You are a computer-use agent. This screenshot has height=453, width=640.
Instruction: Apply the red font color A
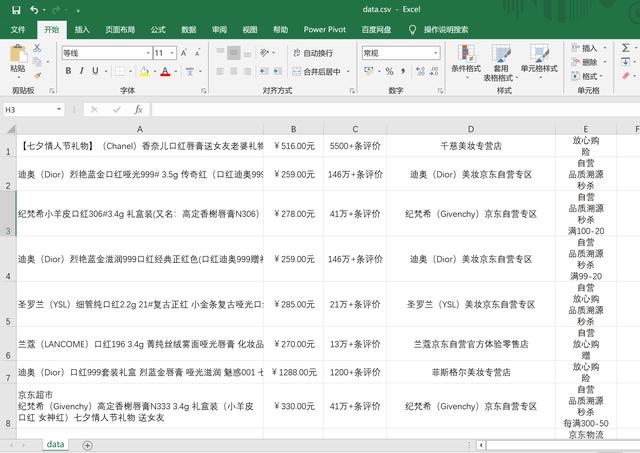pyautogui.click(x=165, y=71)
